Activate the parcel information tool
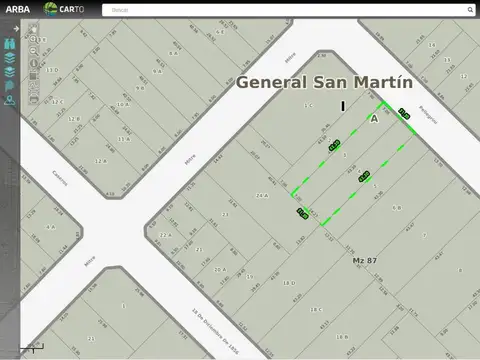Viewport: 480px width, 360px height. click(x=33, y=63)
